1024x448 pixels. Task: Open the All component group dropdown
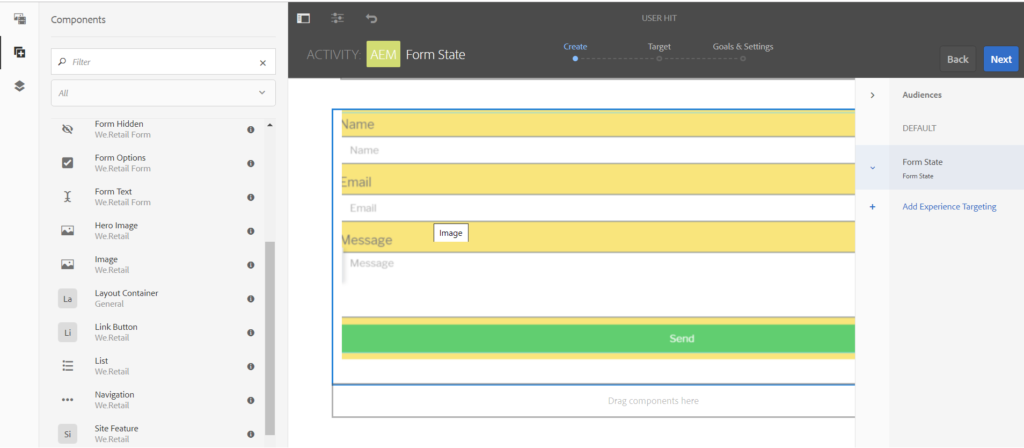pyautogui.click(x=163, y=93)
